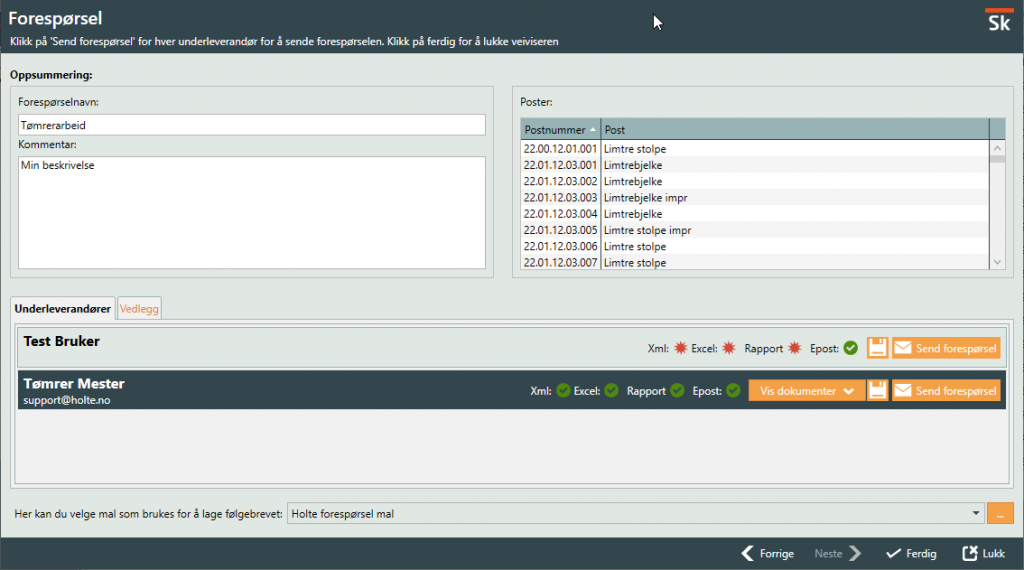Click Xml green check for Tømrer Mester
The width and height of the screenshot is (1024, 570).
[x=563, y=391]
